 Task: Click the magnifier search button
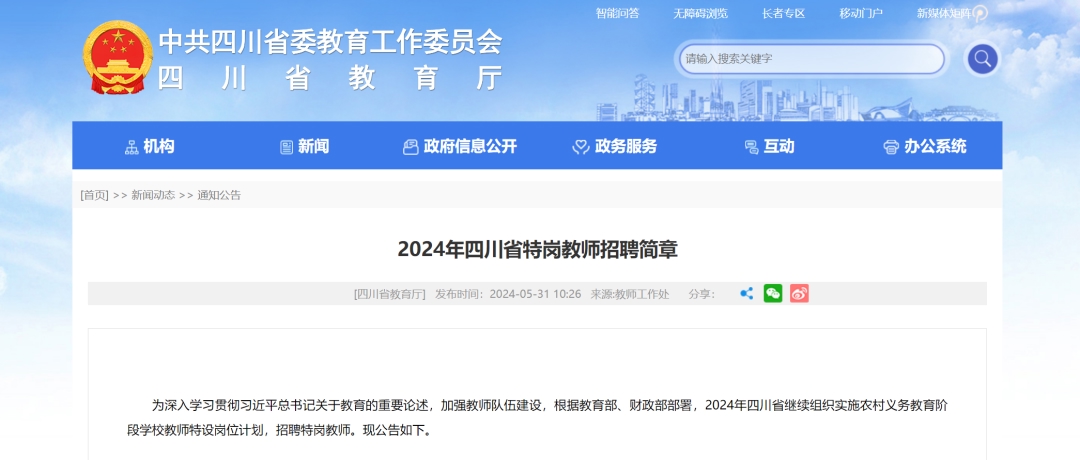pos(982,59)
